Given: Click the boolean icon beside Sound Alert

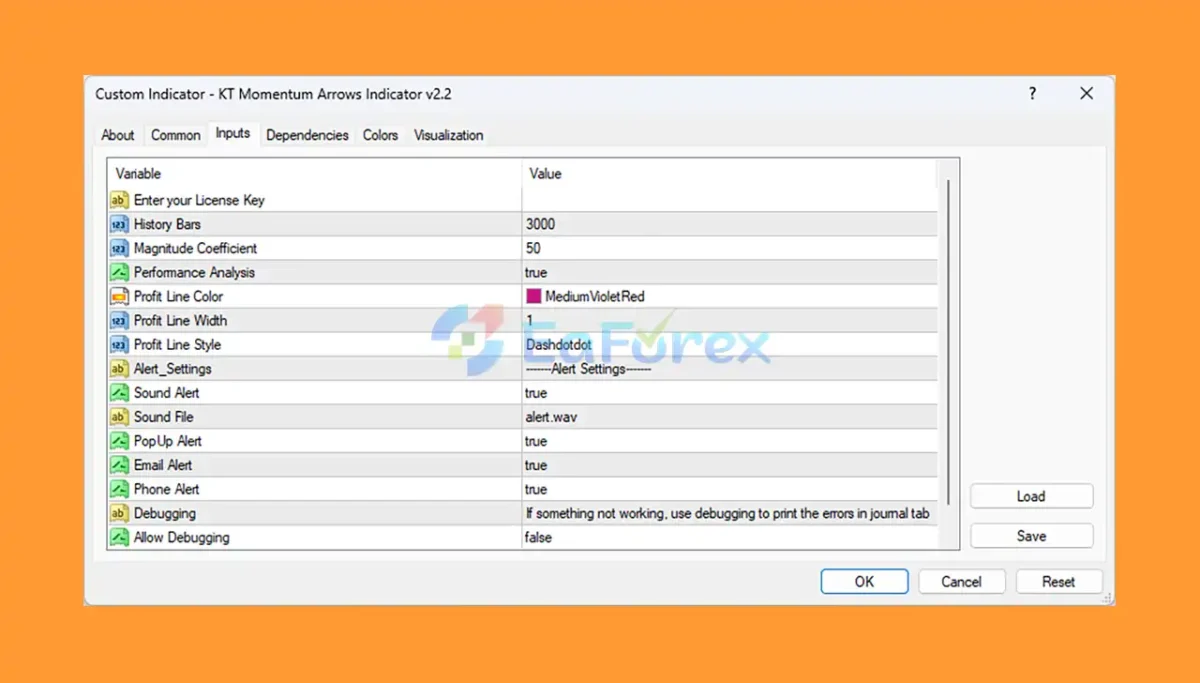Looking at the screenshot, I should [119, 393].
